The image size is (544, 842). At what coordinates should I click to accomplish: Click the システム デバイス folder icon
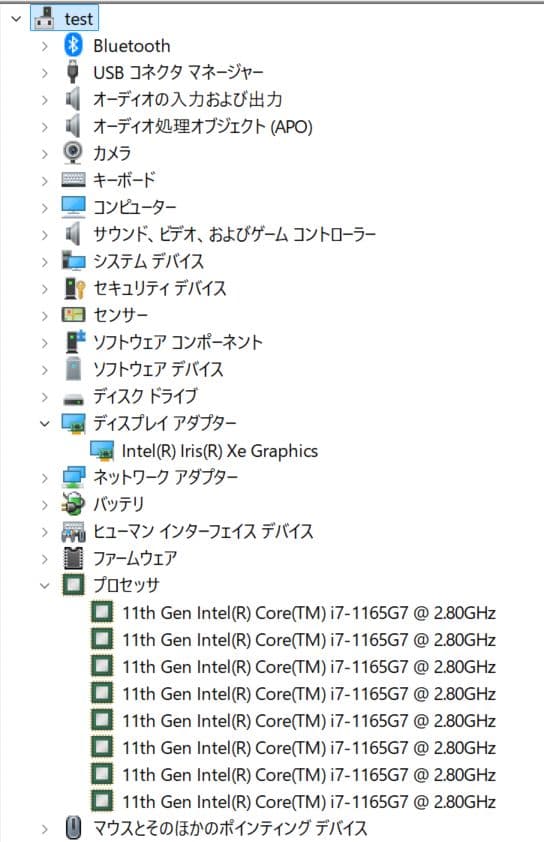[73, 261]
